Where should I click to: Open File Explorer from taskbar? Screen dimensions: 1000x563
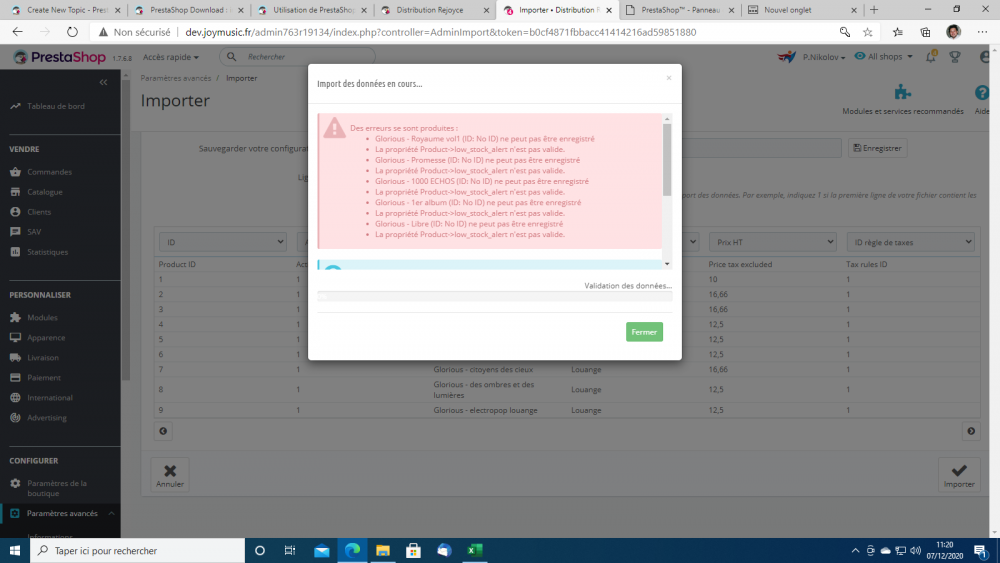pyautogui.click(x=383, y=550)
